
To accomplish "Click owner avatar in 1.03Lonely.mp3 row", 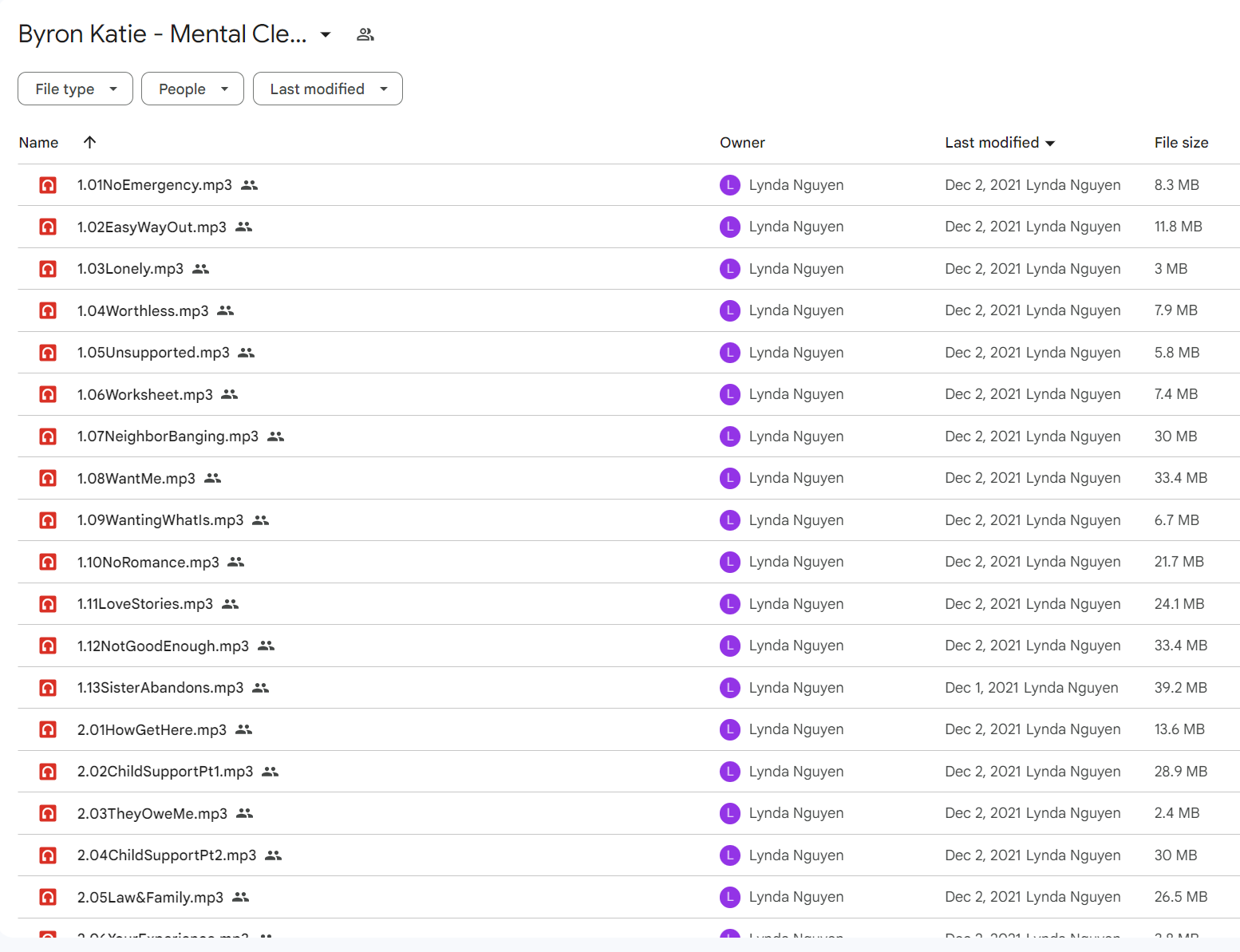I will (730, 269).
